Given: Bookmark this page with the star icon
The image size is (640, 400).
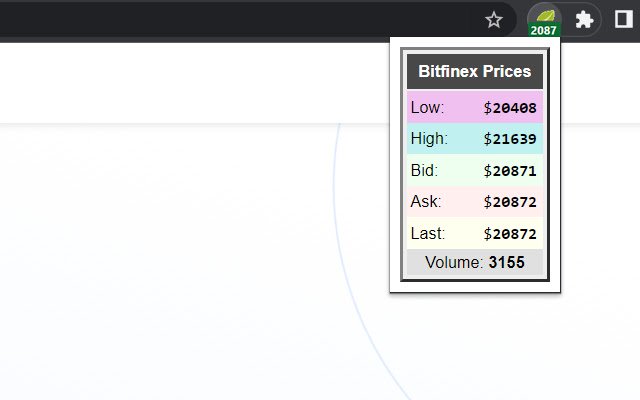Looking at the screenshot, I should (x=493, y=20).
